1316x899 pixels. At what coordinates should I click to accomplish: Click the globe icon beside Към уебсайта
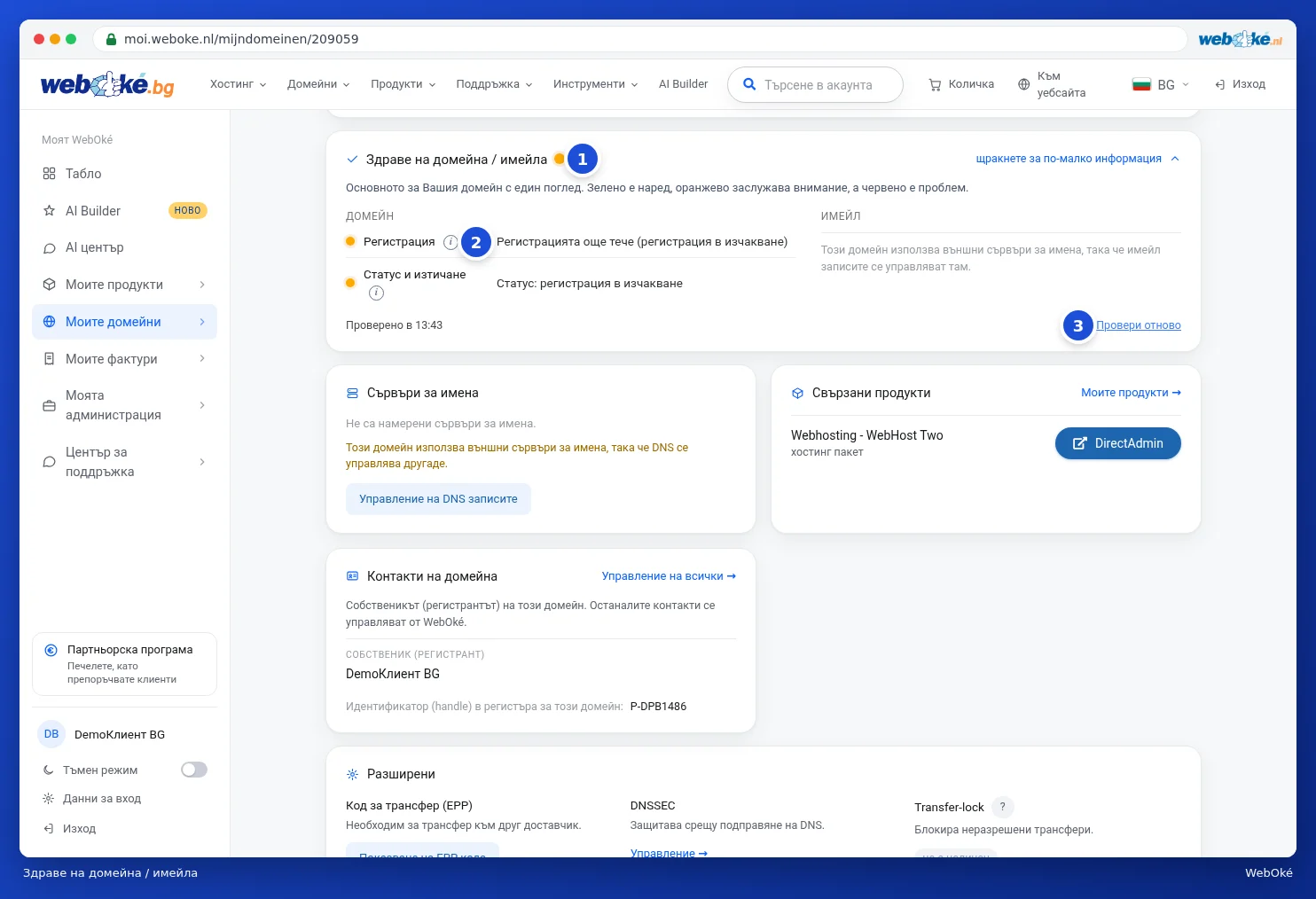[1023, 85]
